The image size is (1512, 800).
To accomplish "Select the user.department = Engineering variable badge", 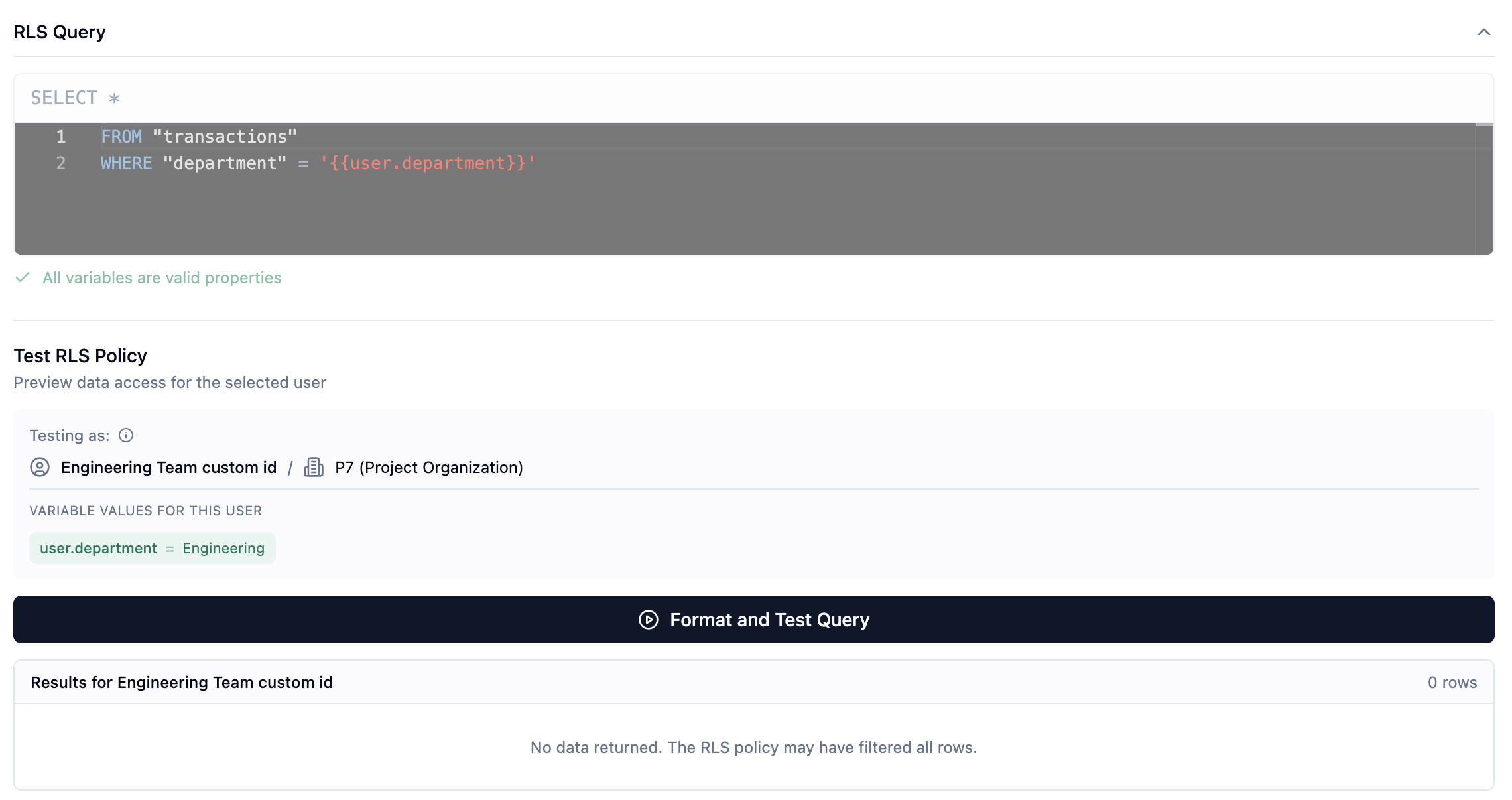I will tap(152, 548).
